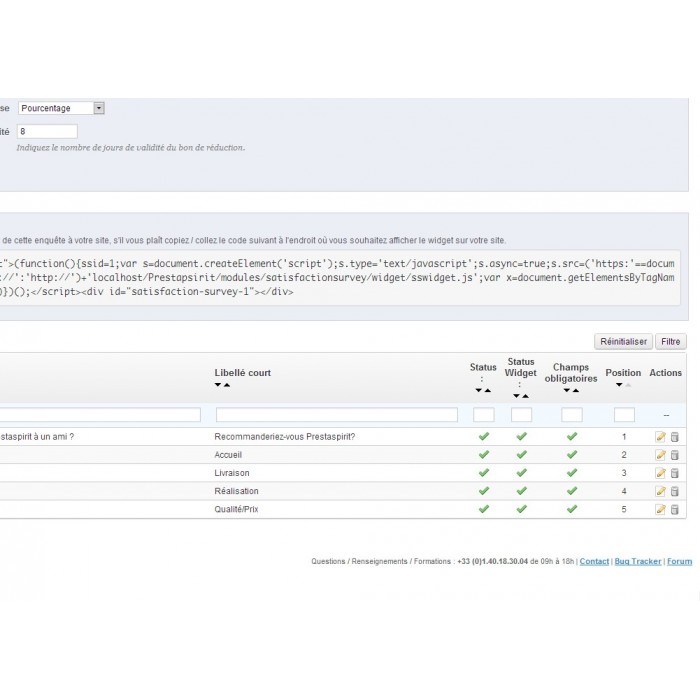Sort Status Widget ascending arrow
This screenshot has height=700, width=700.
pos(525,396)
